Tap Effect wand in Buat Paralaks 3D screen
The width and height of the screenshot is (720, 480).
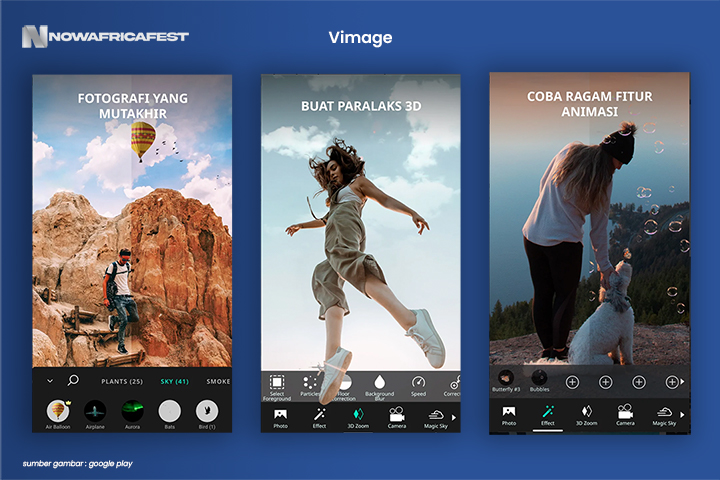(319, 415)
